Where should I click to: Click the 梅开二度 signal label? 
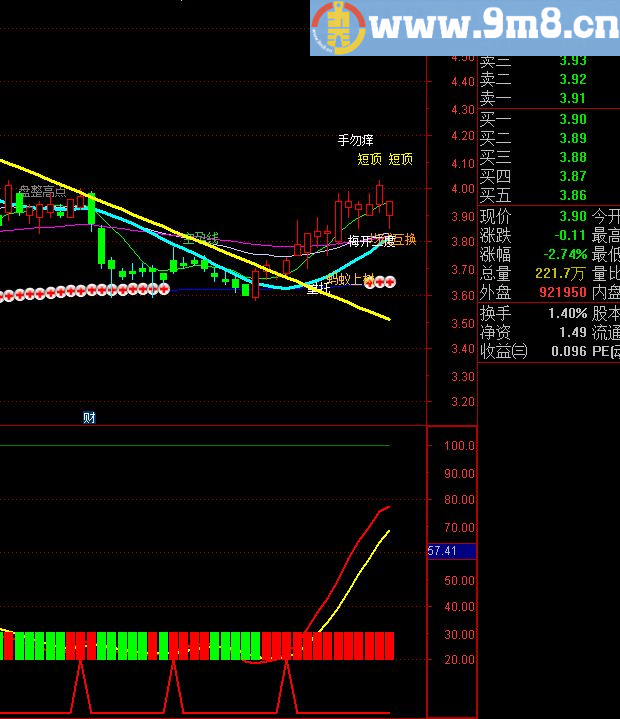(x=371, y=241)
